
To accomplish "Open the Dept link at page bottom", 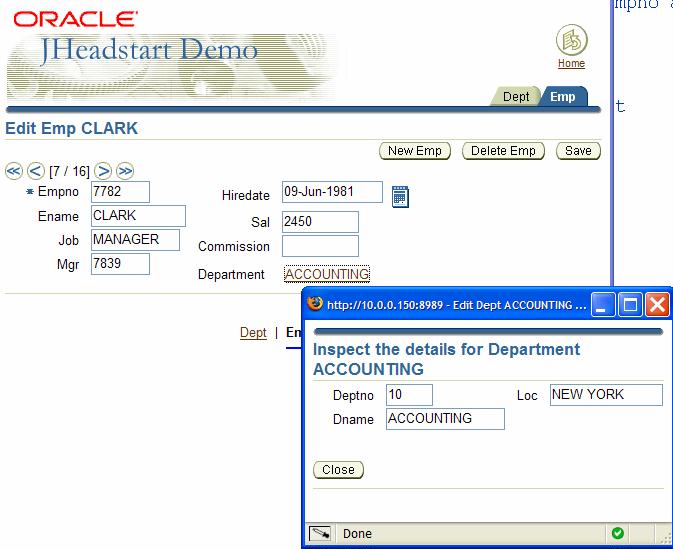I will [253, 333].
